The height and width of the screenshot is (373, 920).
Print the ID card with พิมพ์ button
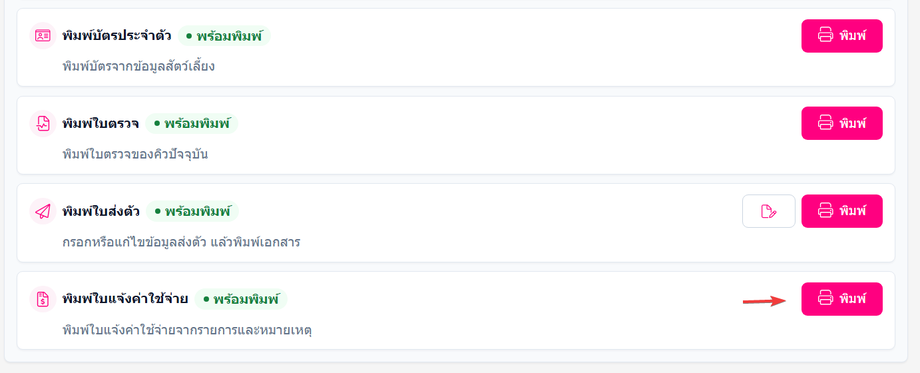tap(842, 36)
